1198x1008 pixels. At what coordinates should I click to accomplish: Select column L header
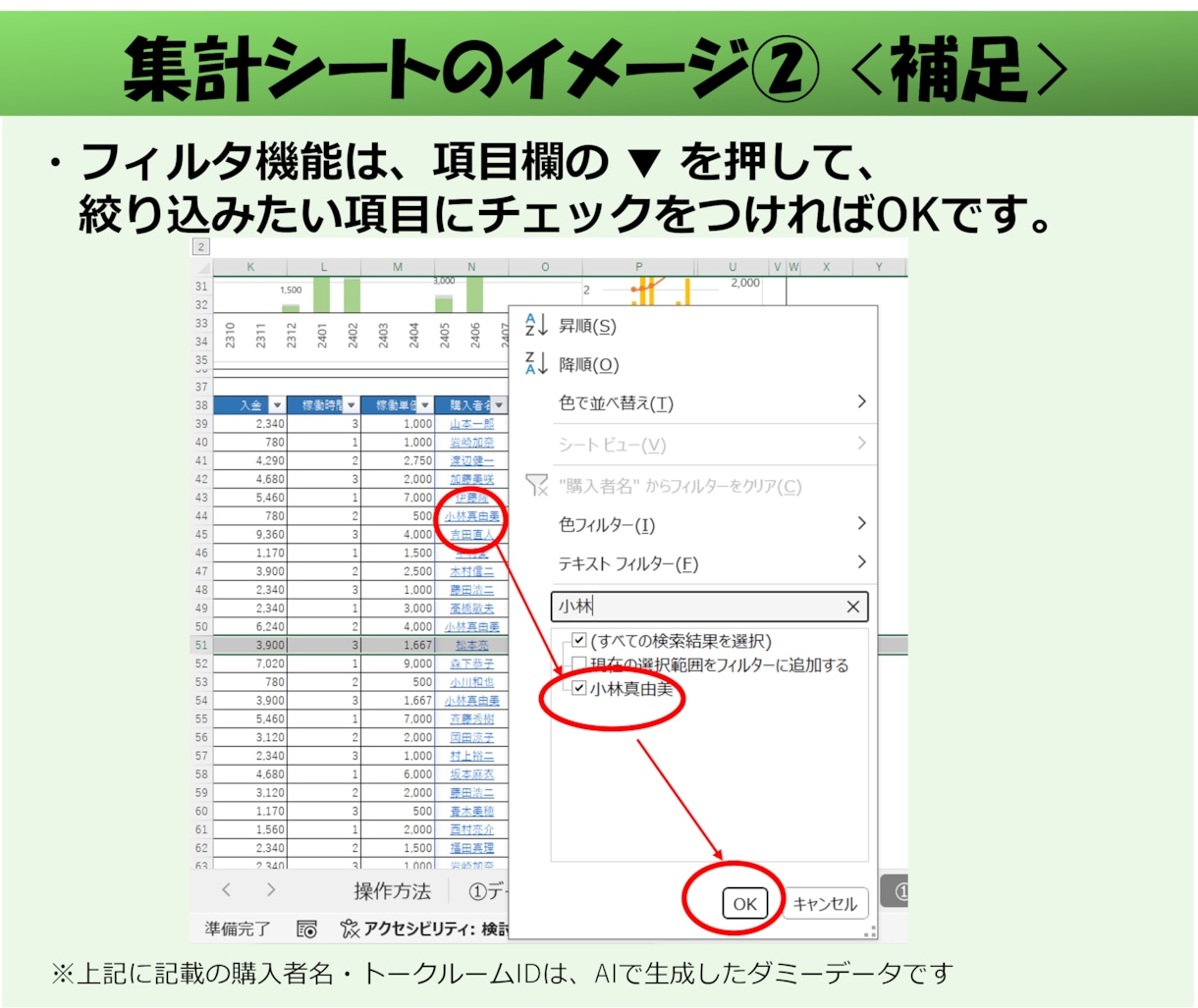click(x=324, y=267)
